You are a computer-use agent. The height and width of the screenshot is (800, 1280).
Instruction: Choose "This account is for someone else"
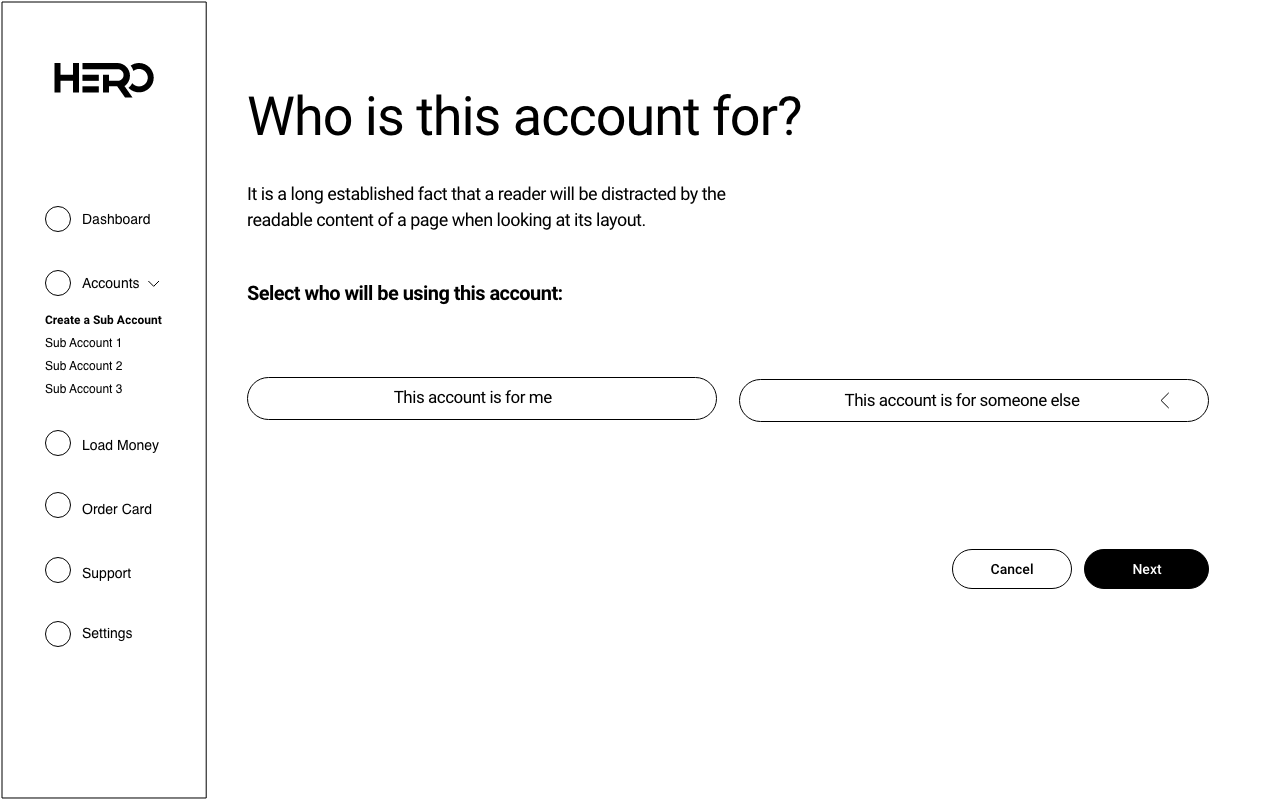pyautogui.click(x=961, y=401)
